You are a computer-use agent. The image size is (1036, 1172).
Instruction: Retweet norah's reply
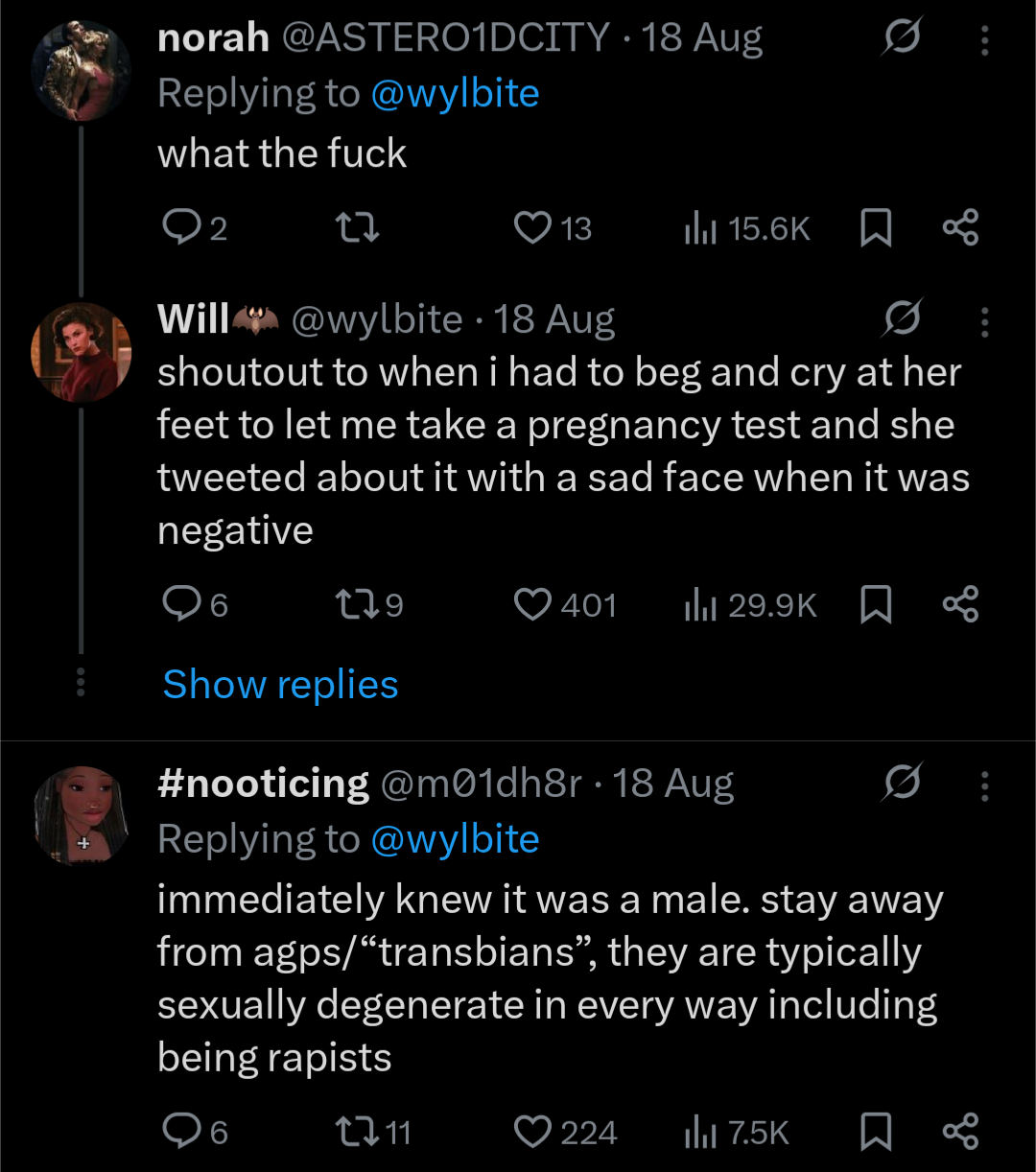356,228
